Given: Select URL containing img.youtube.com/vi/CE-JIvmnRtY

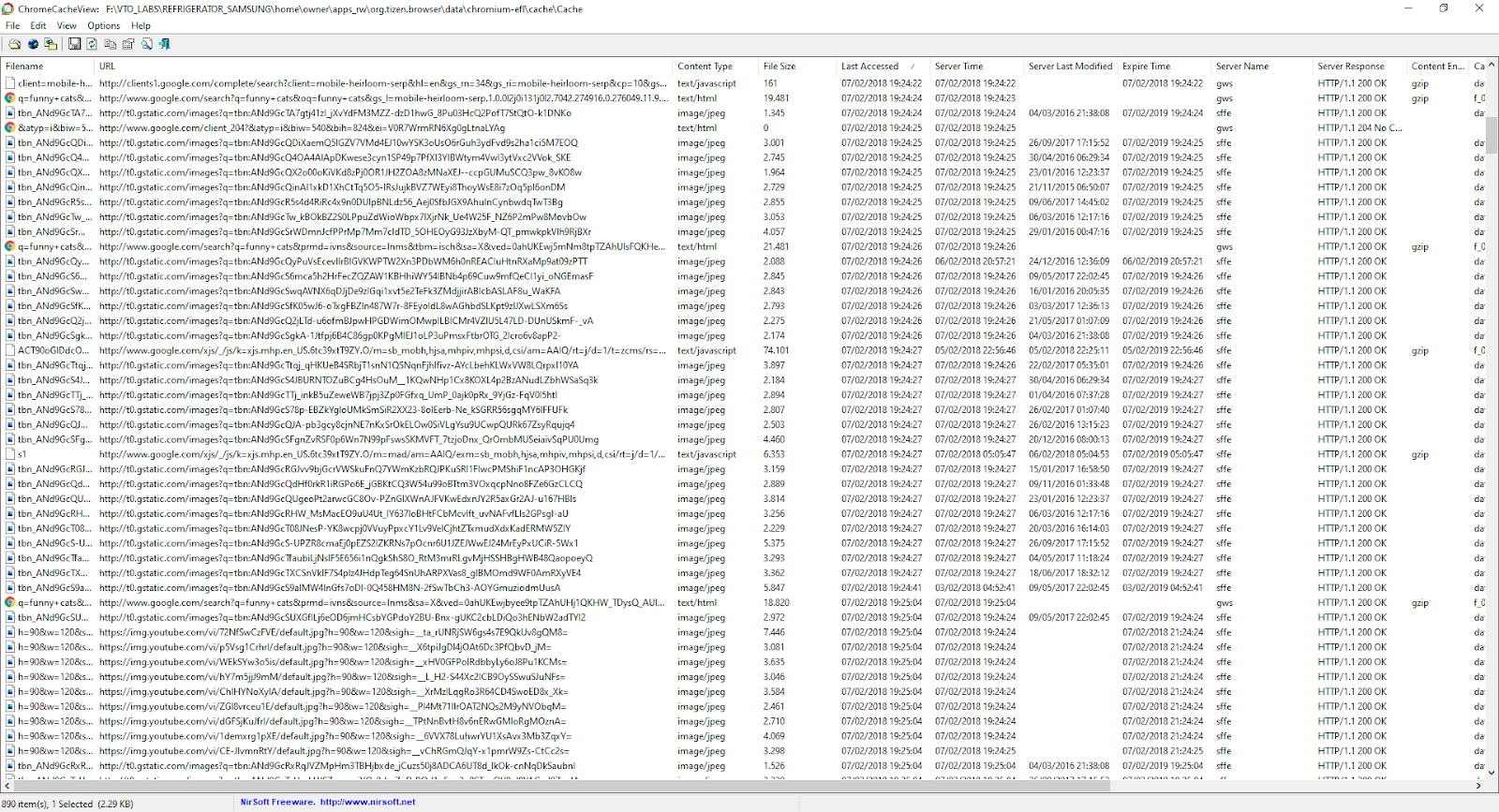Looking at the screenshot, I should pyautogui.click(x=334, y=751).
